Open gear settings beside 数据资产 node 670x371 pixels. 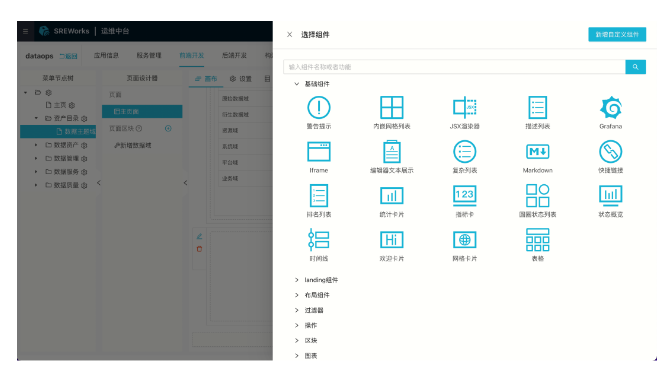(x=84, y=145)
